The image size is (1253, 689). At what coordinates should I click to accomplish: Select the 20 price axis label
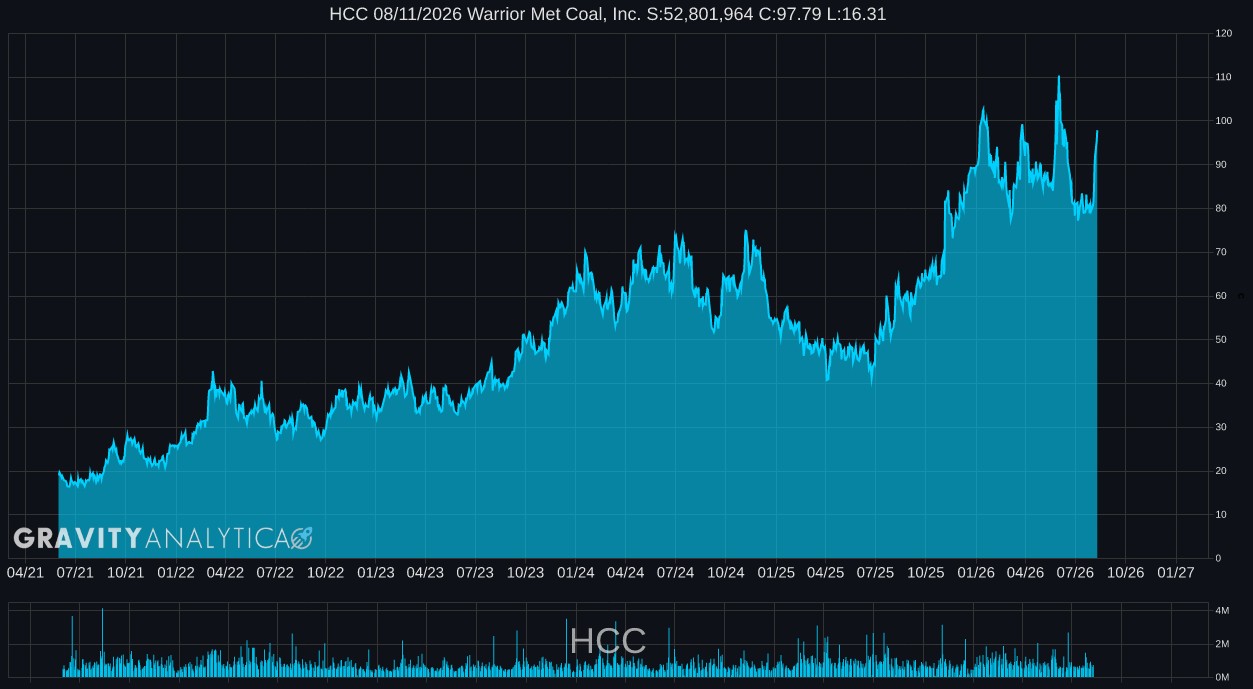(x=1221, y=471)
